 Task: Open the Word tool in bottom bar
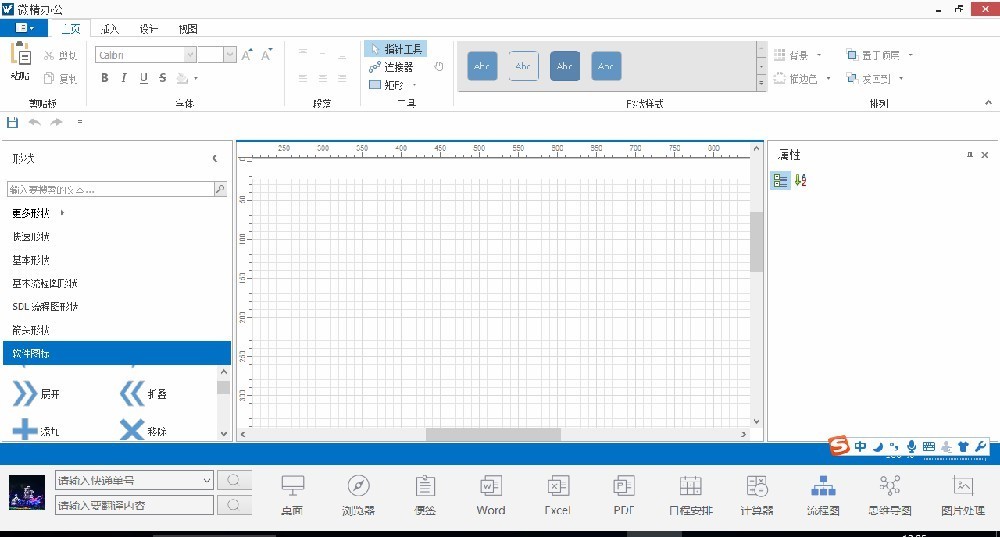(490, 495)
